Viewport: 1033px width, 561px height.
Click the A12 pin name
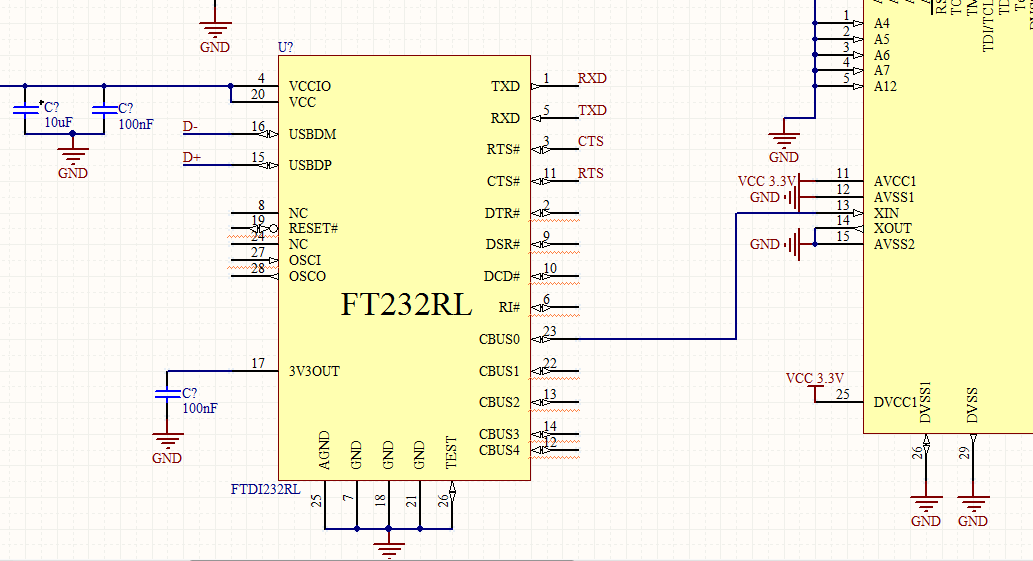[x=885, y=86]
